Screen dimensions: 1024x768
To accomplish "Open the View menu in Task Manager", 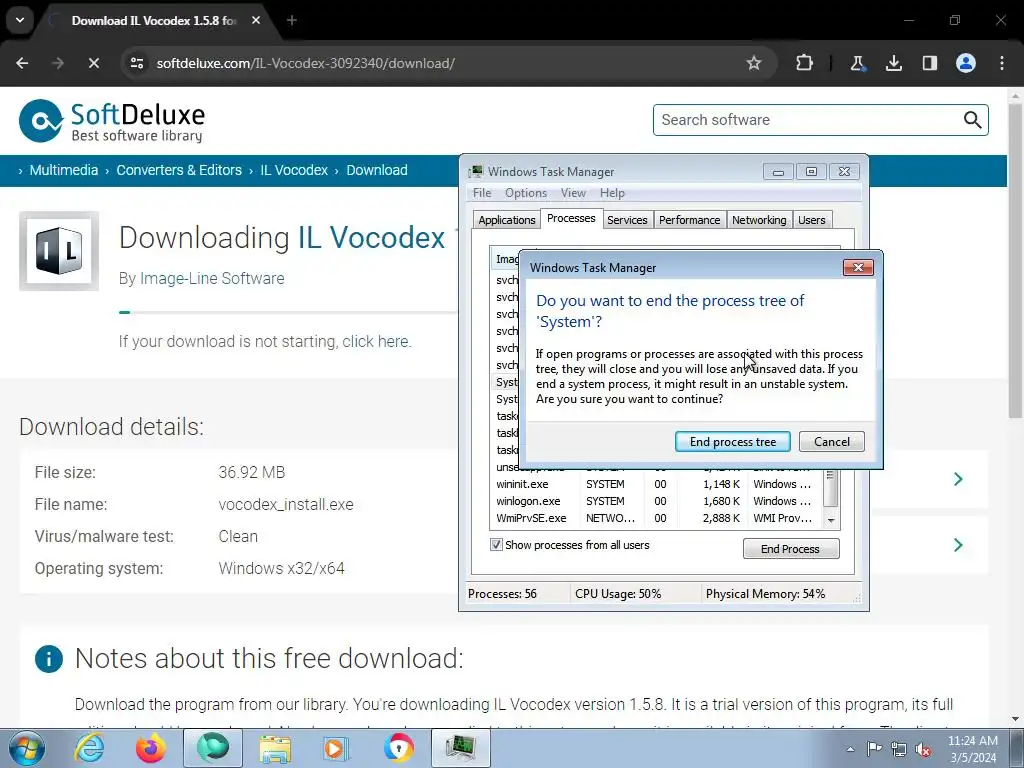I will [x=573, y=193].
